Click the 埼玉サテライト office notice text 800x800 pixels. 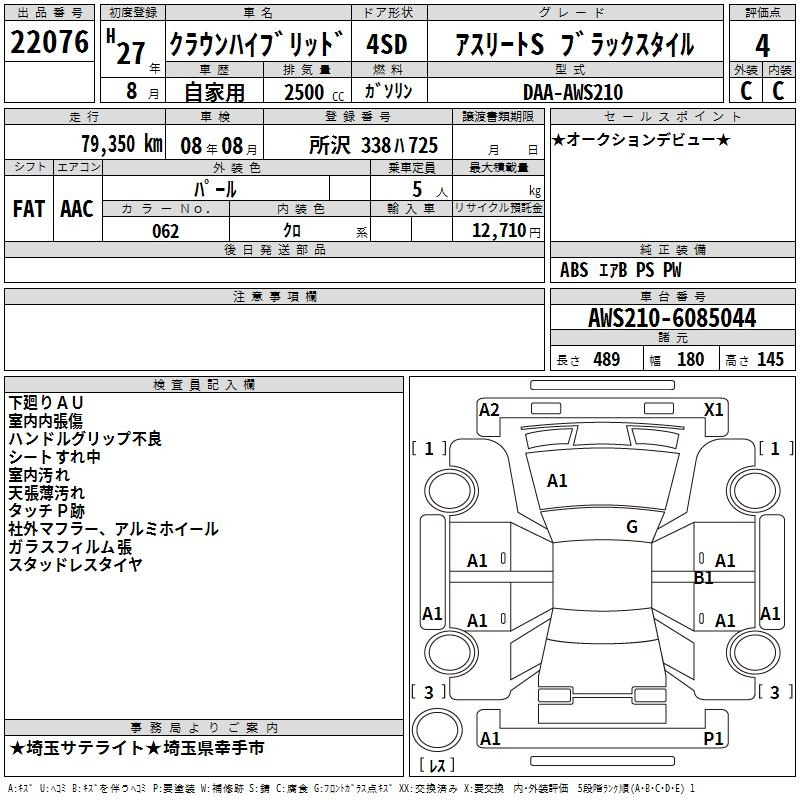coord(136,748)
